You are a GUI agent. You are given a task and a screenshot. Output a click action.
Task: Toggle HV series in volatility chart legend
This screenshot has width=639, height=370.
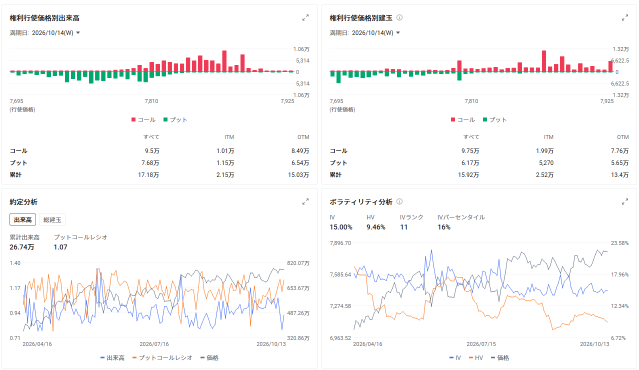476,358
